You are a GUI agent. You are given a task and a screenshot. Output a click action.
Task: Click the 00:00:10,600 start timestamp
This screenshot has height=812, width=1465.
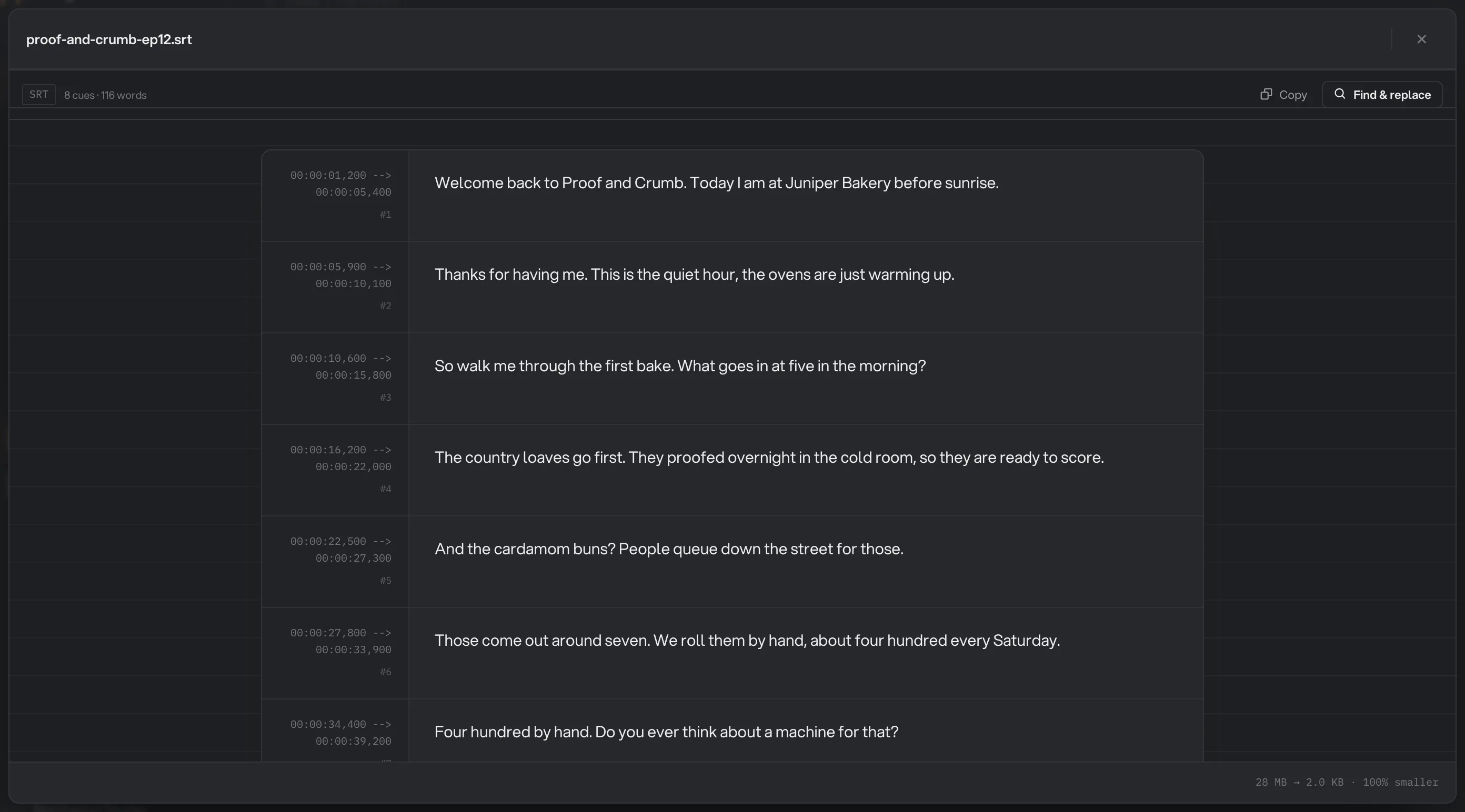[x=328, y=358]
